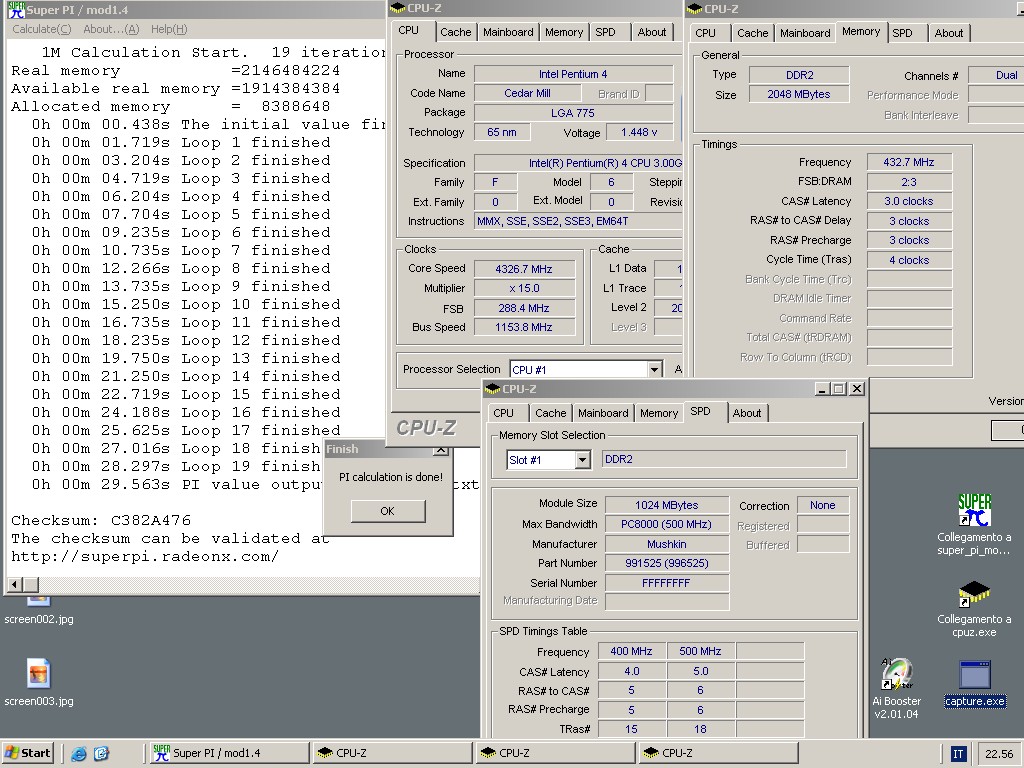
Task: Click the Multiplier value x 15.0
Action: pyautogui.click(x=524, y=289)
